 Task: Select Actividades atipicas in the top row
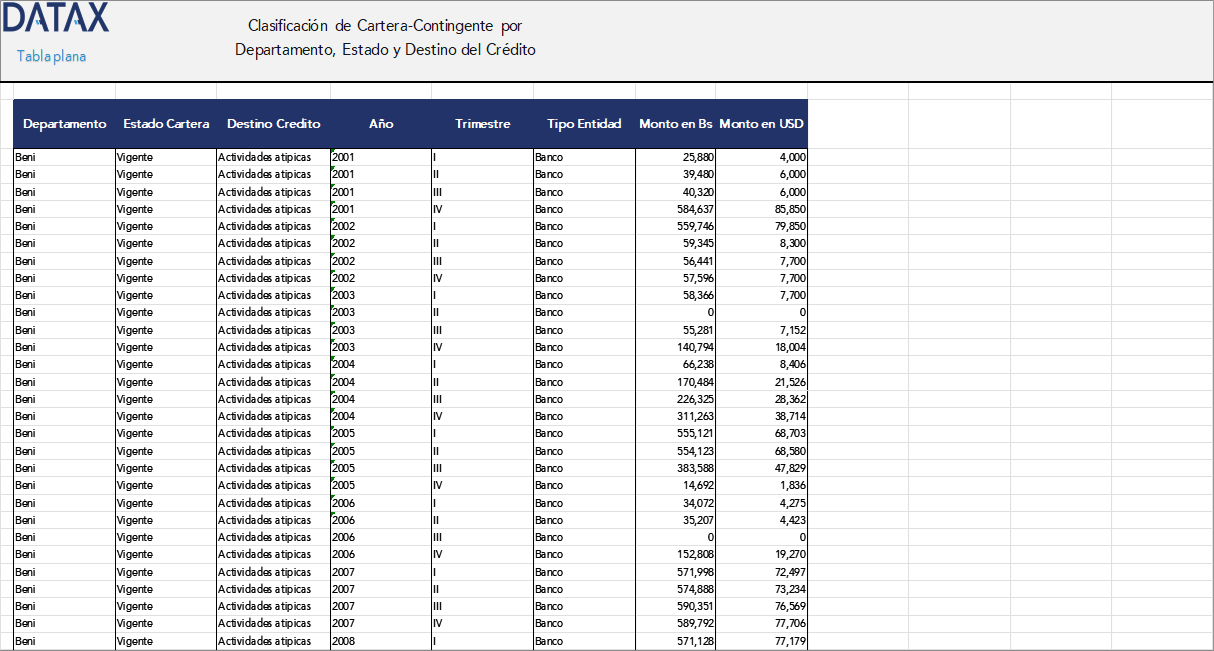point(265,157)
